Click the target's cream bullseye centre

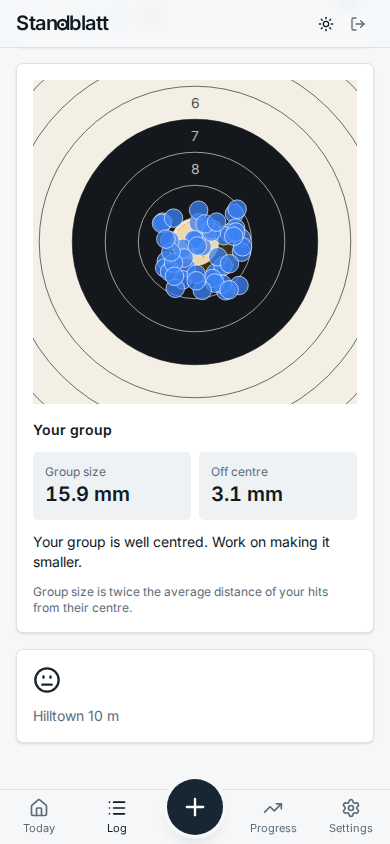coord(195,242)
